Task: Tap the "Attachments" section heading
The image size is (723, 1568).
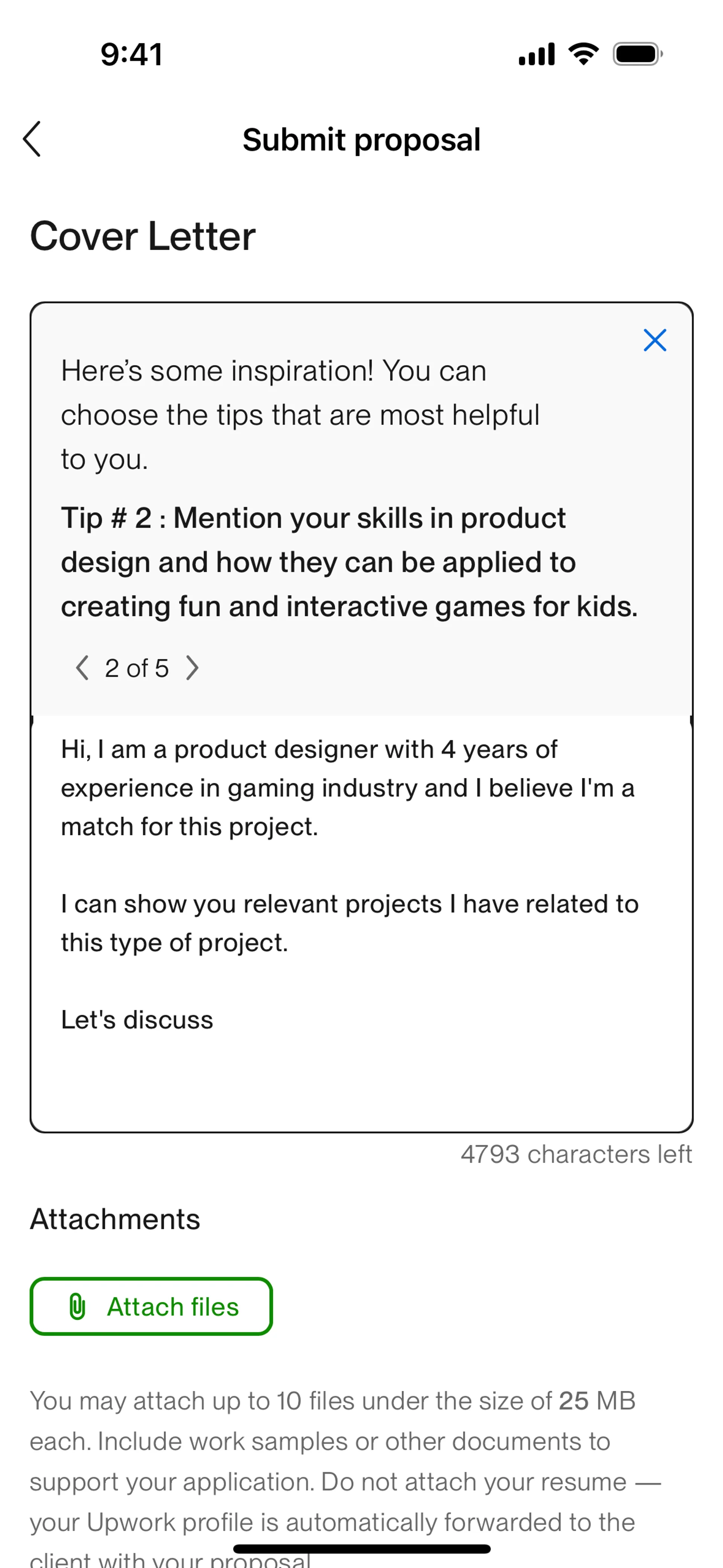Action: click(115, 1219)
